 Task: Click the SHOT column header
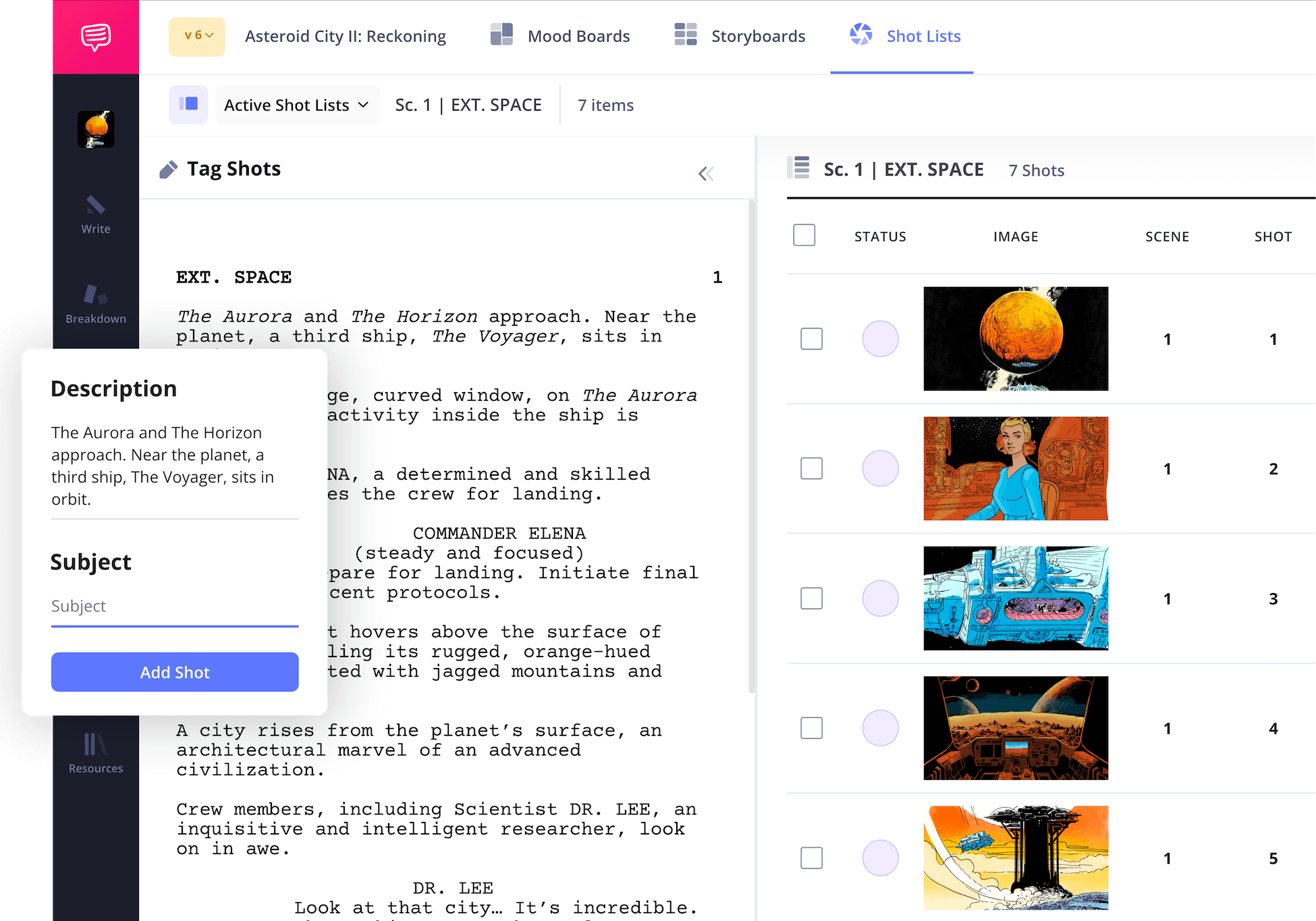(x=1273, y=237)
